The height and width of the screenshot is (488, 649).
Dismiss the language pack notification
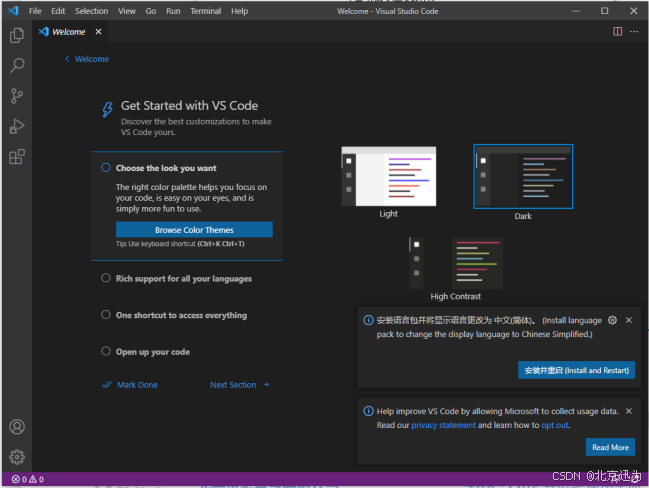(x=629, y=320)
